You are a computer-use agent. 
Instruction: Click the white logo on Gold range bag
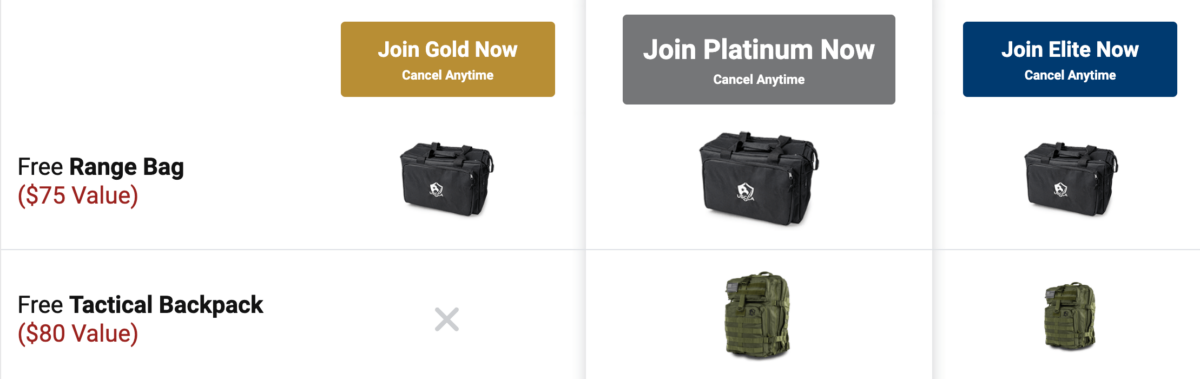[437, 187]
